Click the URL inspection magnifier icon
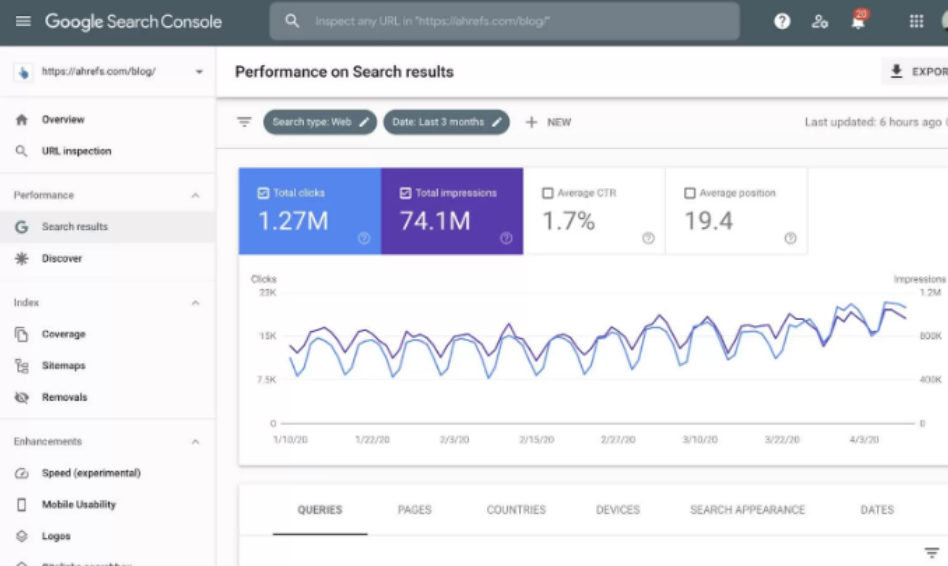The image size is (948, 566). 21,151
